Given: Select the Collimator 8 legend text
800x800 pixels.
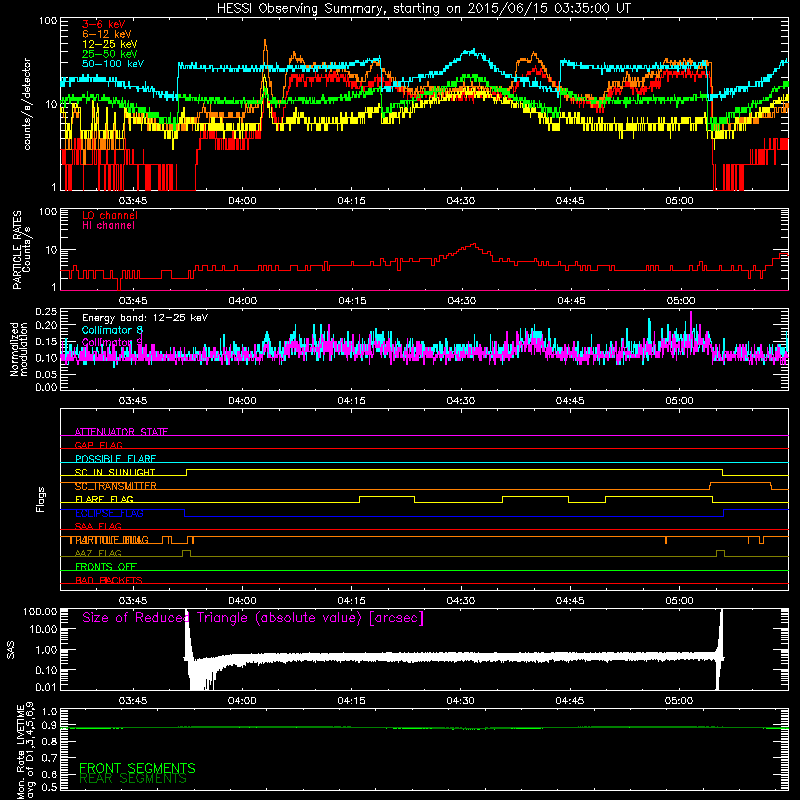Looking at the screenshot, I should (x=112, y=330).
